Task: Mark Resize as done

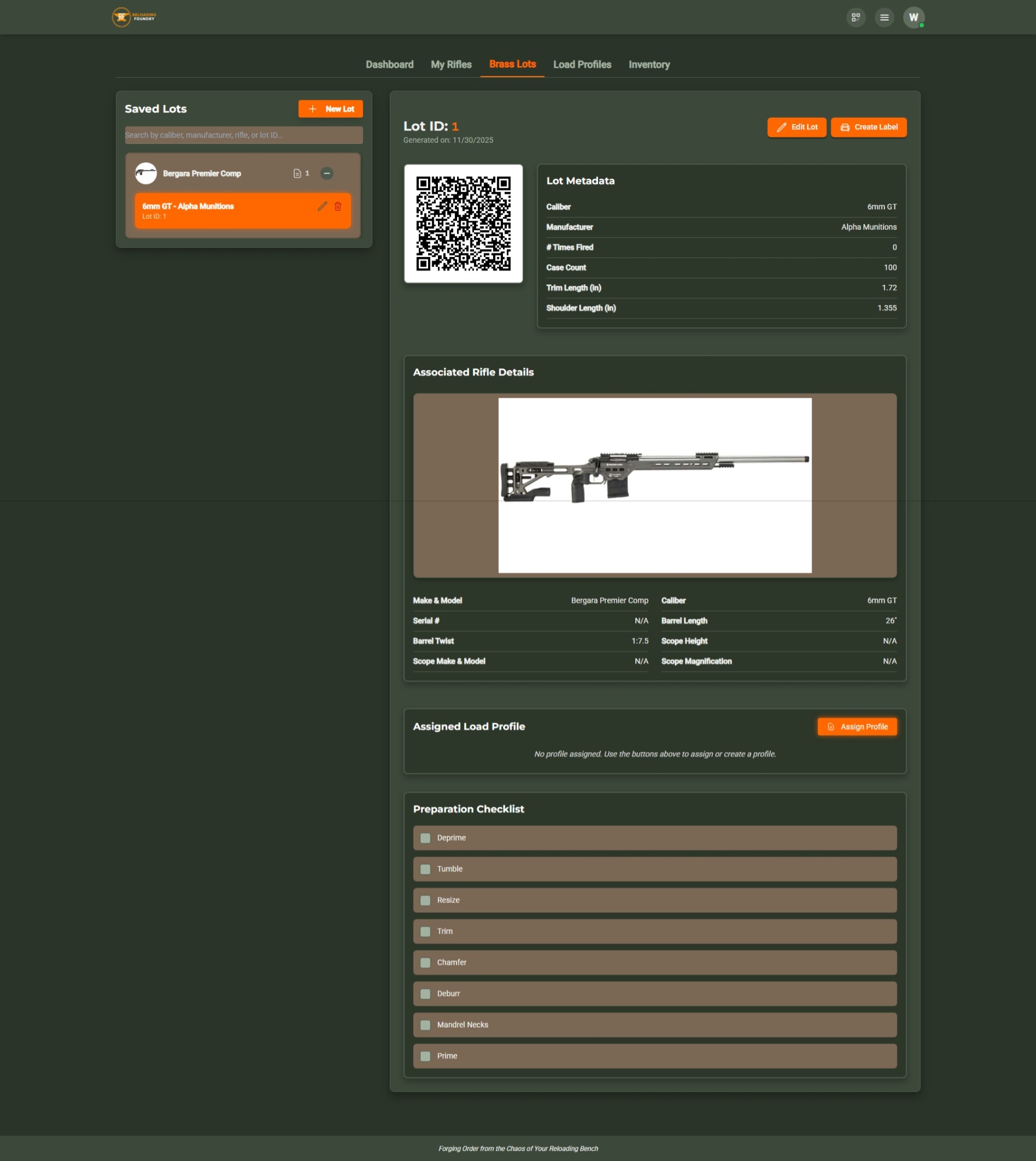Action: pyautogui.click(x=425, y=901)
